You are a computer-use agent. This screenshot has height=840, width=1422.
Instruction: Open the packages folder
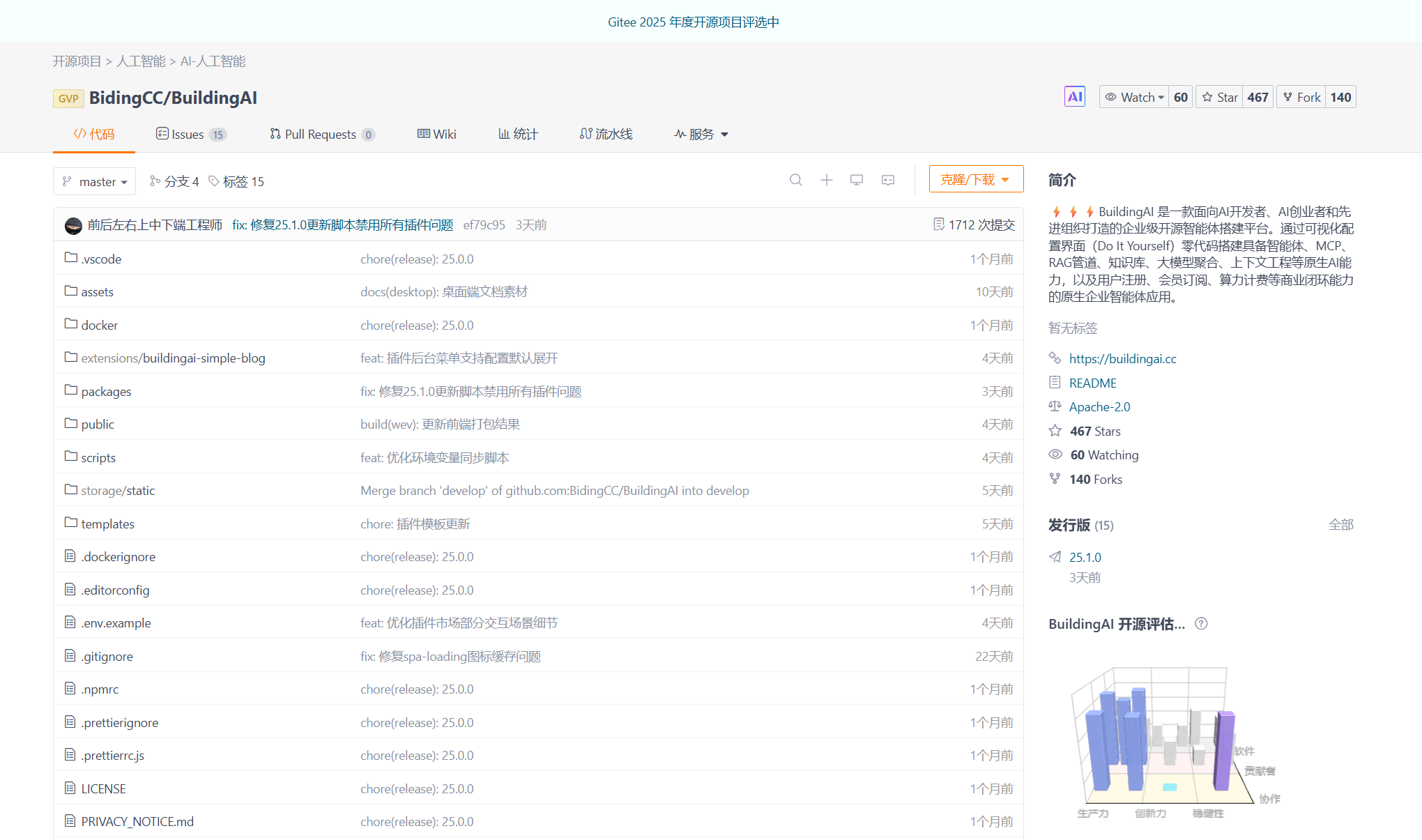pyautogui.click(x=106, y=391)
